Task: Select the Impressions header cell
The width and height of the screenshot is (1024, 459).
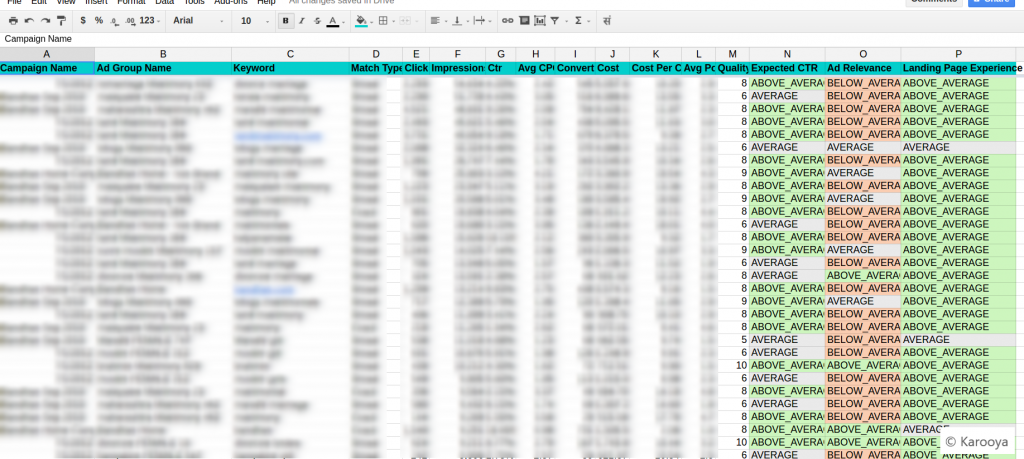Action: (457, 68)
